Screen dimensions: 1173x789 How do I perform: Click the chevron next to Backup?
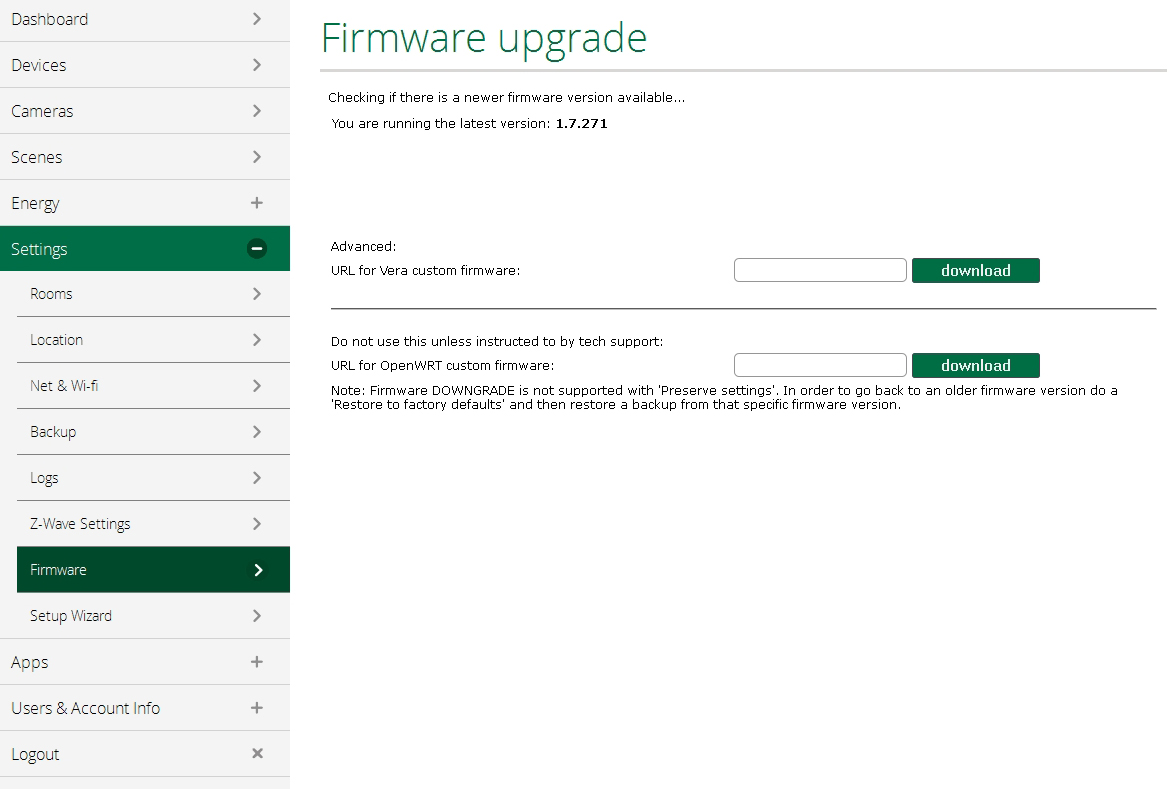click(257, 432)
